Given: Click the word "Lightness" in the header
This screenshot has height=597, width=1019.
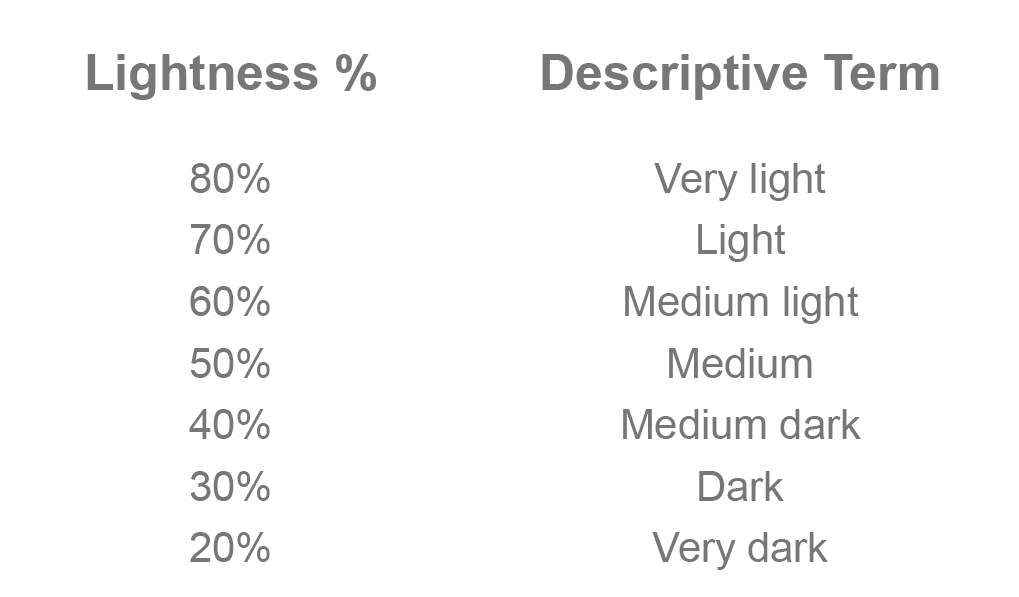Looking at the screenshot, I should 202,74.
